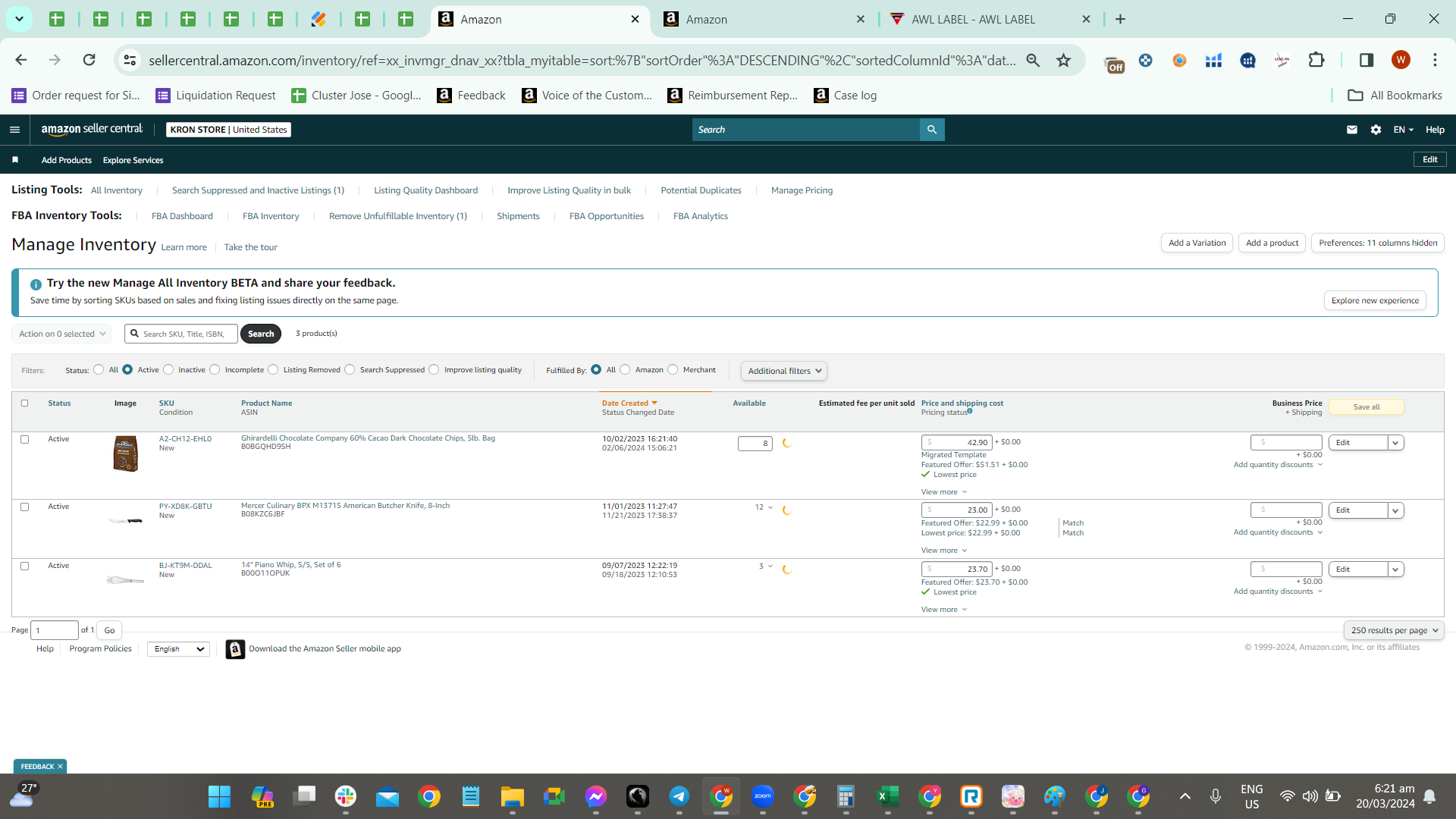Filter by Fulfilled By Amazon radio
Image resolution: width=1456 pixels, height=819 pixels.
(625, 370)
